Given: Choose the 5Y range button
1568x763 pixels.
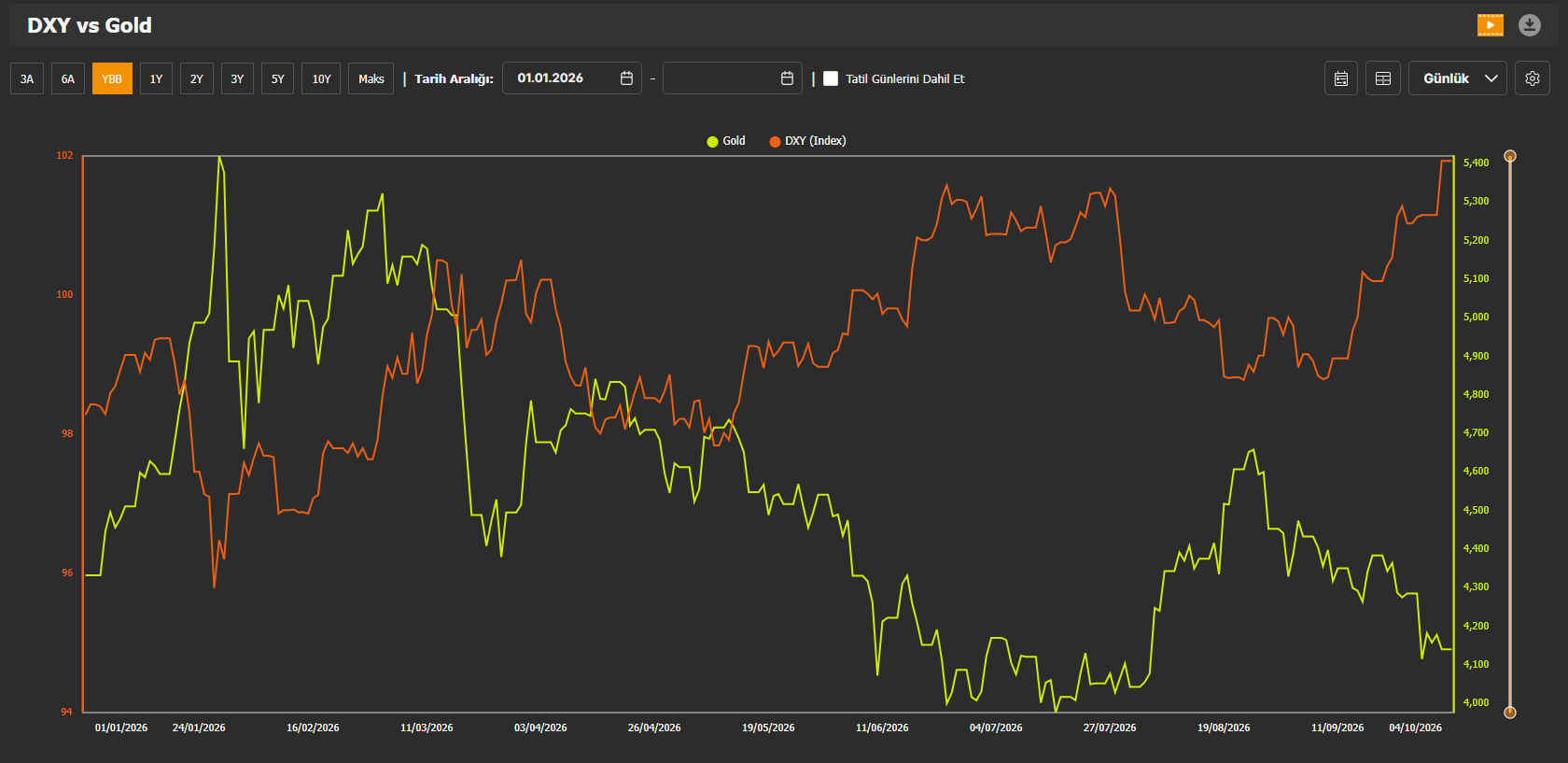Looking at the screenshot, I should [278, 78].
